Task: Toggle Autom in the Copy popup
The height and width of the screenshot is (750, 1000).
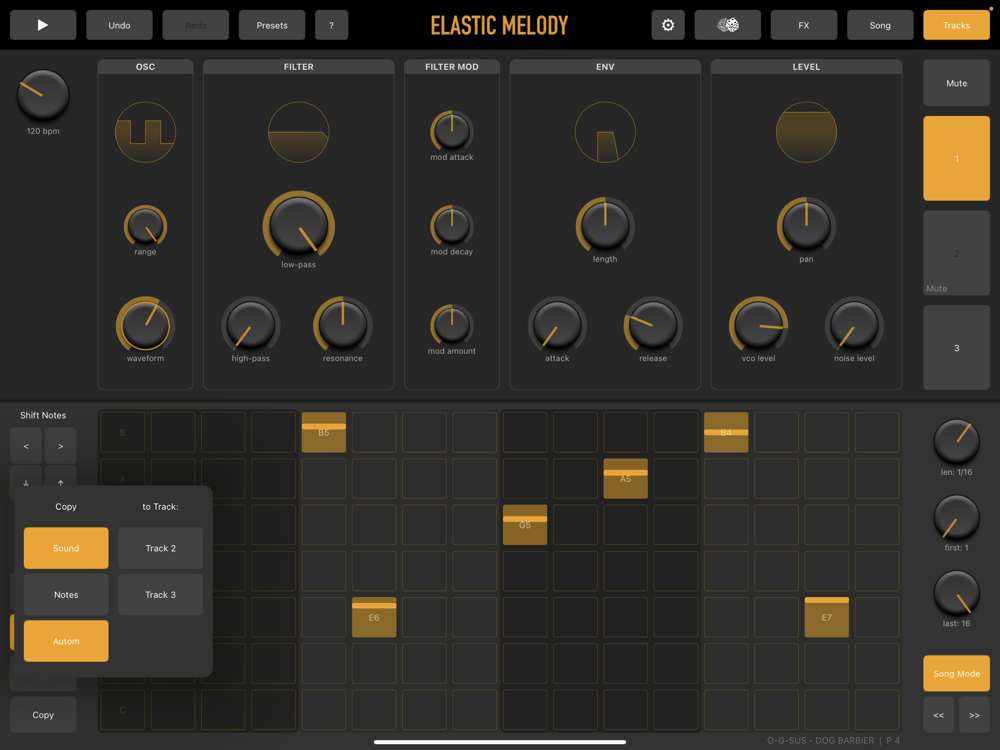Action: click(x=66, y=641)
